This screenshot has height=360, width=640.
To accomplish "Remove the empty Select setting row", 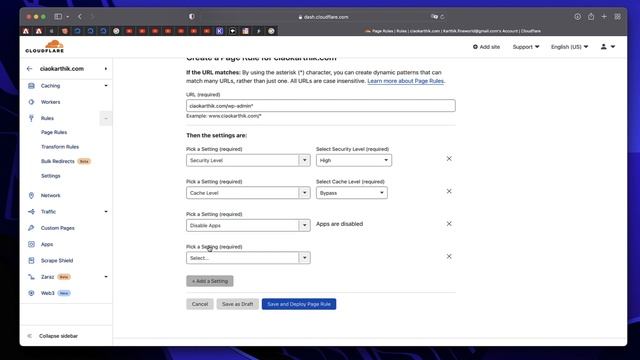I will 449,256.
